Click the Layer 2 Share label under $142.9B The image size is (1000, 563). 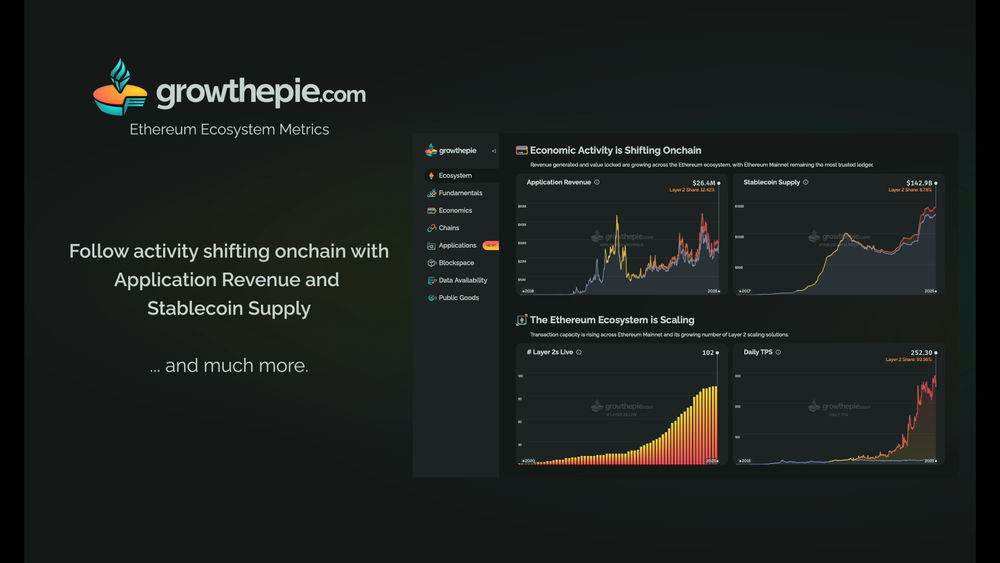(910, 190)
